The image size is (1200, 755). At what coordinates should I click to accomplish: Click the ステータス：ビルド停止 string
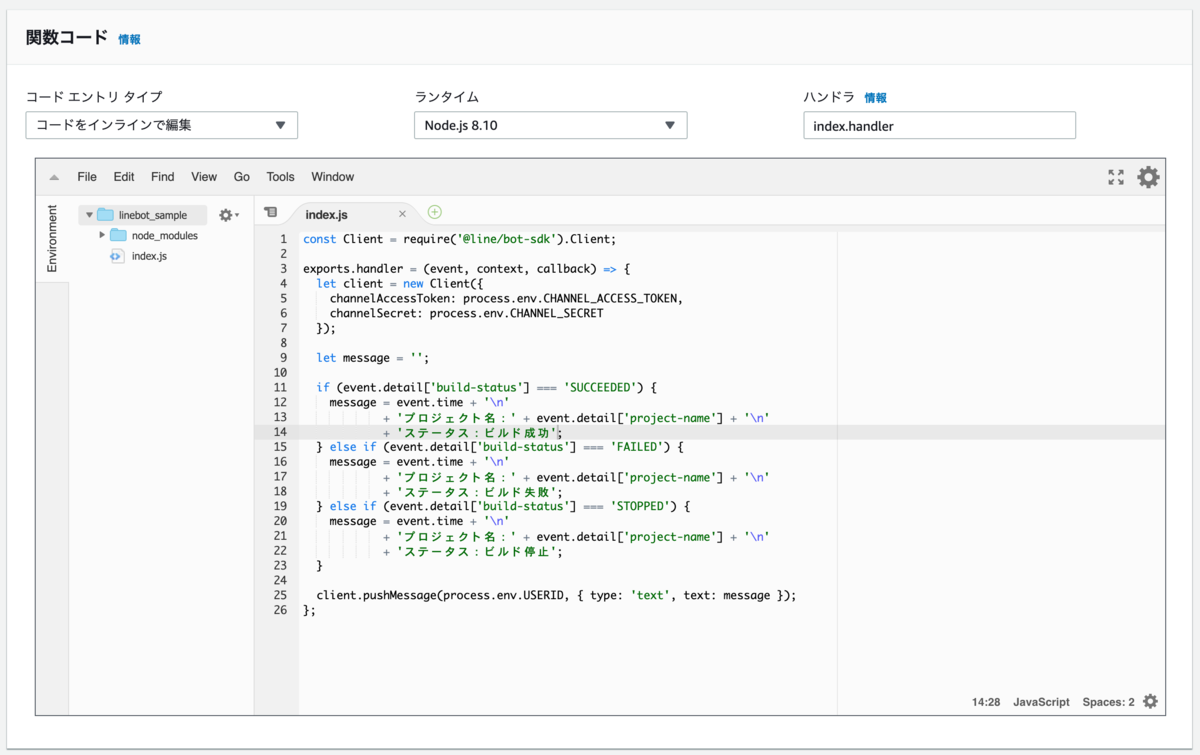click(476, 551)
